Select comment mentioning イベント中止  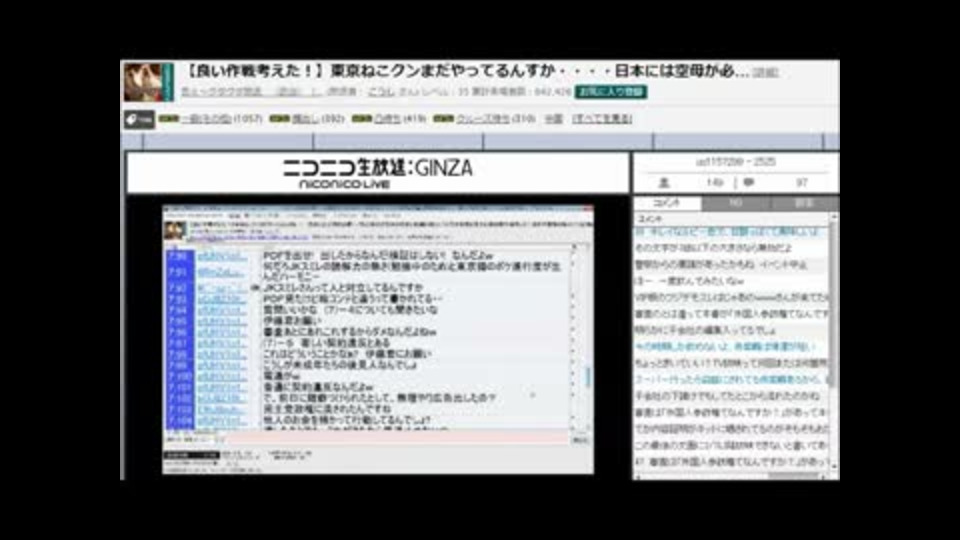[x=731, y=265]
